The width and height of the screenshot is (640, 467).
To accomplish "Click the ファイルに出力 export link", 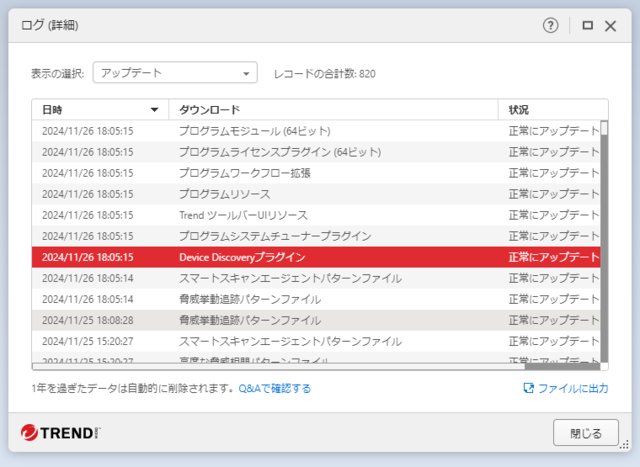I will [x=573, y=388].
